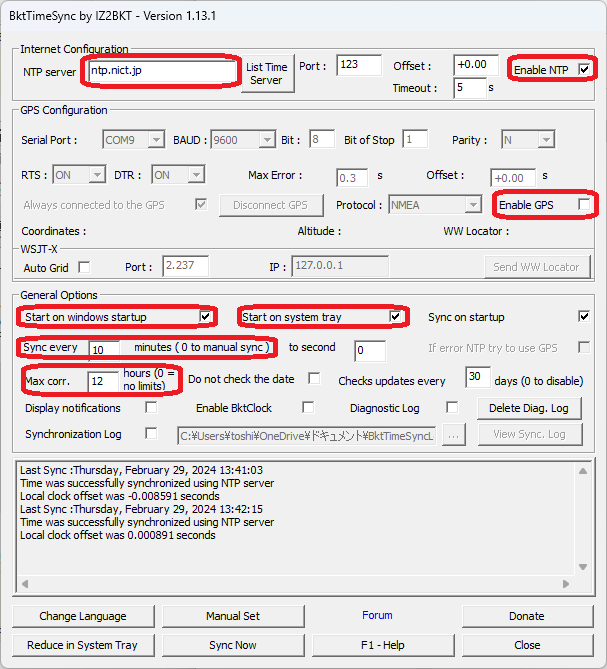
Task: Click the Delete Diag. Log button
Action: click(x=529, y=409)
